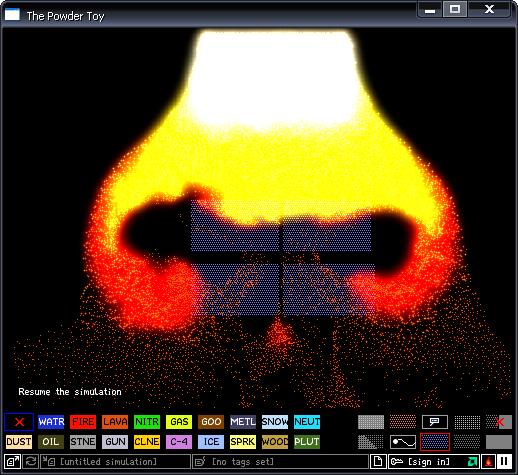Click the no tags set field
Viewport: 518px width, 475px height.
tap(280, 462)
